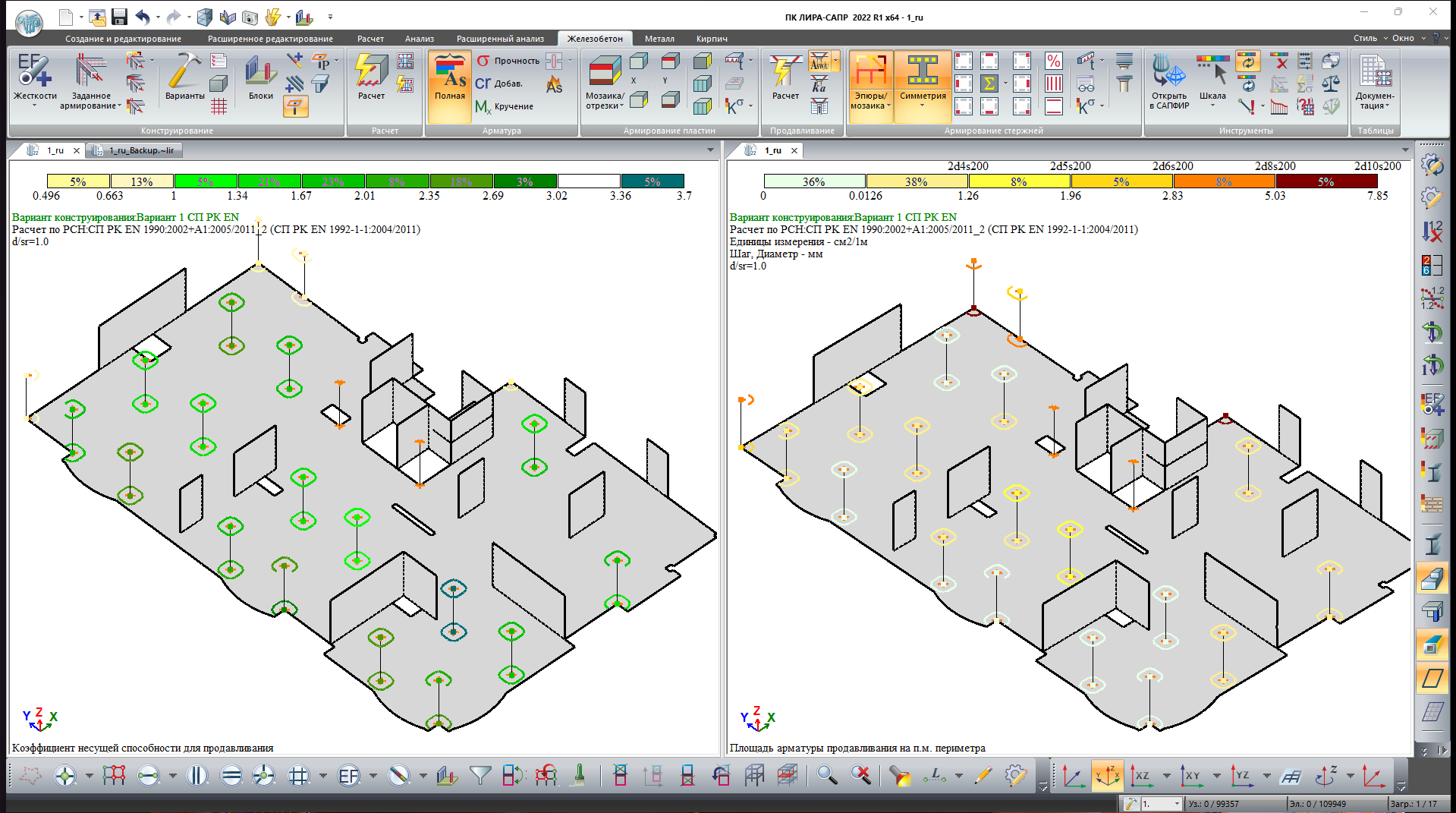
Task: Click Открыть в САПФИР icon
Action: (1168, 76)
